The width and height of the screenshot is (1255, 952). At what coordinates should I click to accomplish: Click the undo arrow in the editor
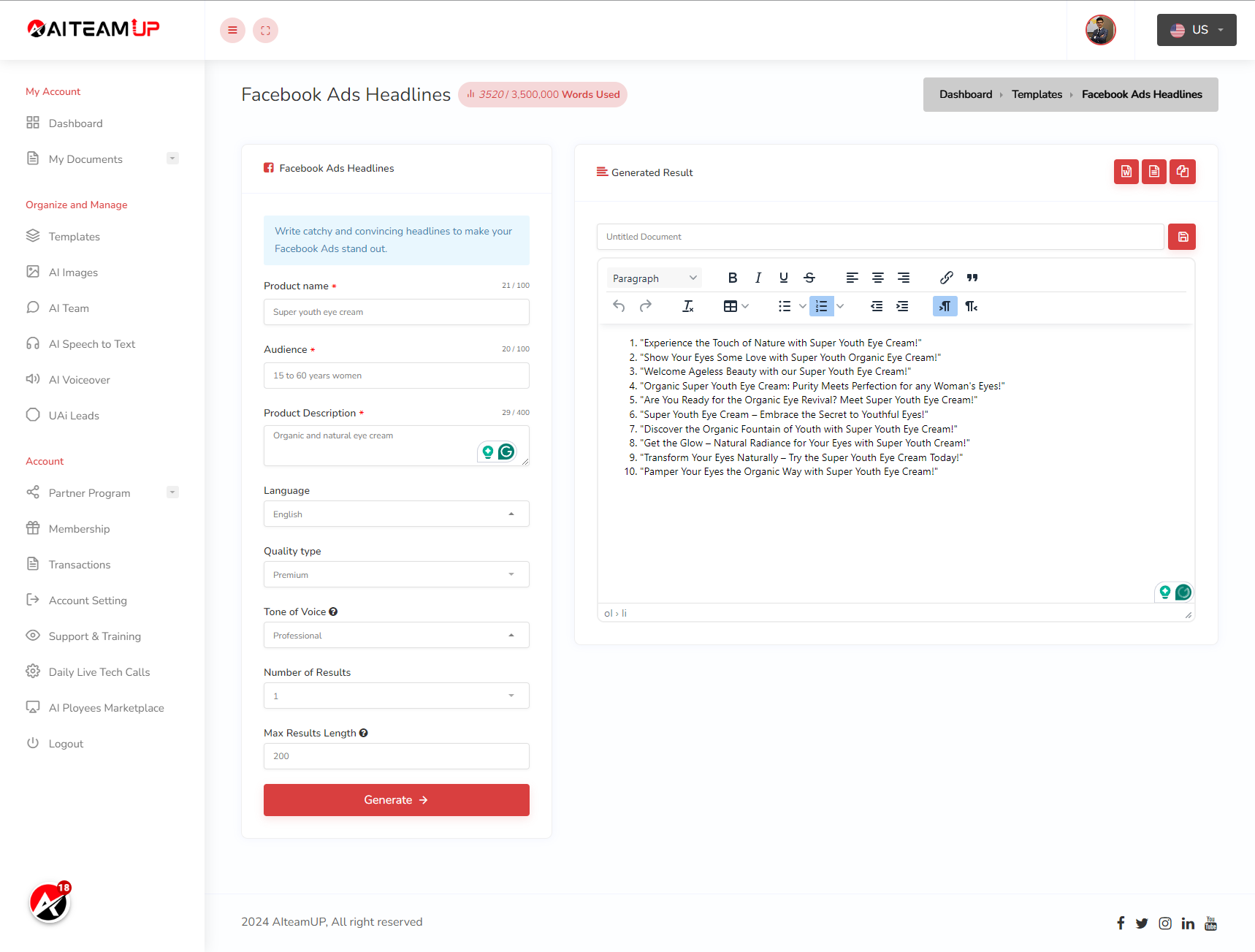pyautogui.click(x=619, y=306)
